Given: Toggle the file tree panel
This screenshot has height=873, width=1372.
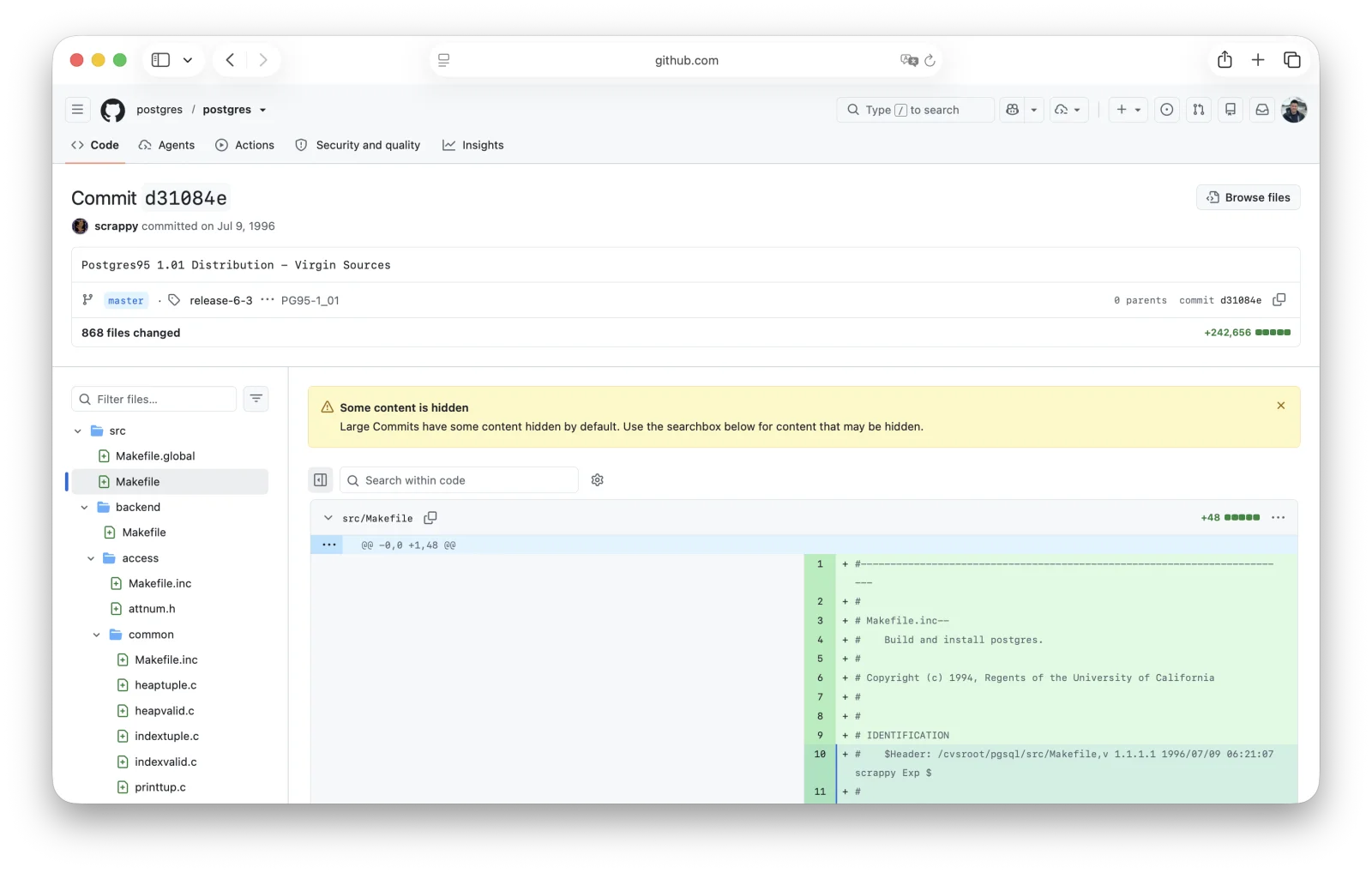Looking at the screenshot, I should click(321, 480).
